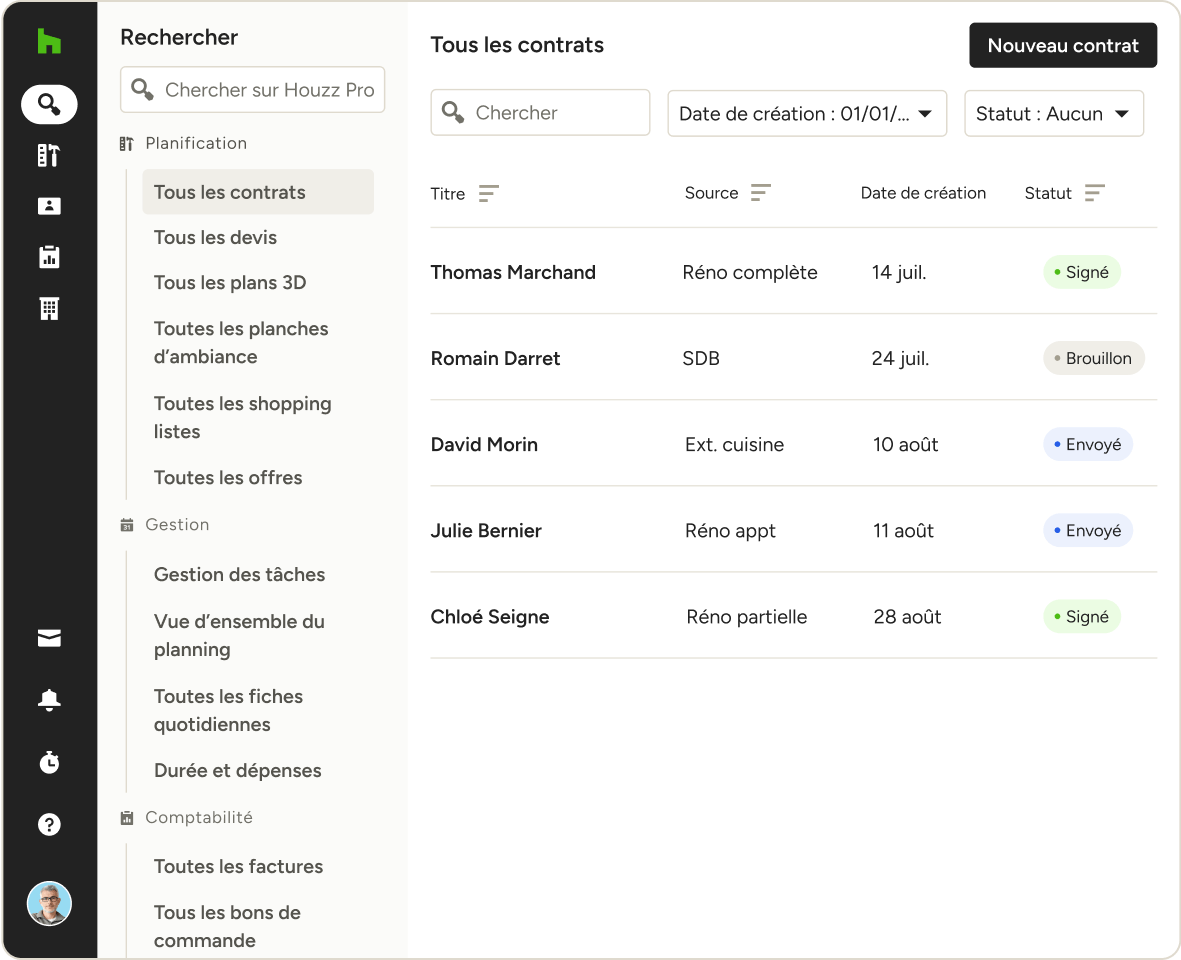This screenshot has height=960, width=1181.
Task: Sort by Titre column icon
Action: 488,193
